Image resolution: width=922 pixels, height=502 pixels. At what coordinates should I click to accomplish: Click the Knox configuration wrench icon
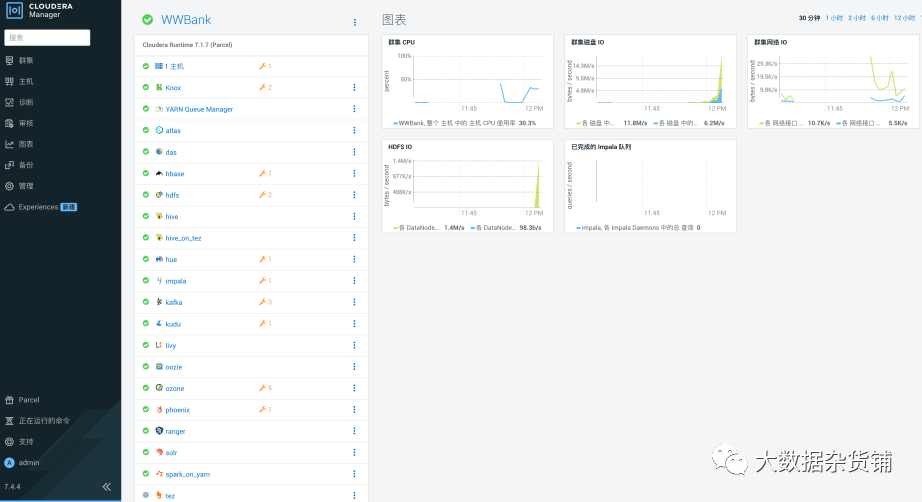pyautogui.click(x=262, y=88)
